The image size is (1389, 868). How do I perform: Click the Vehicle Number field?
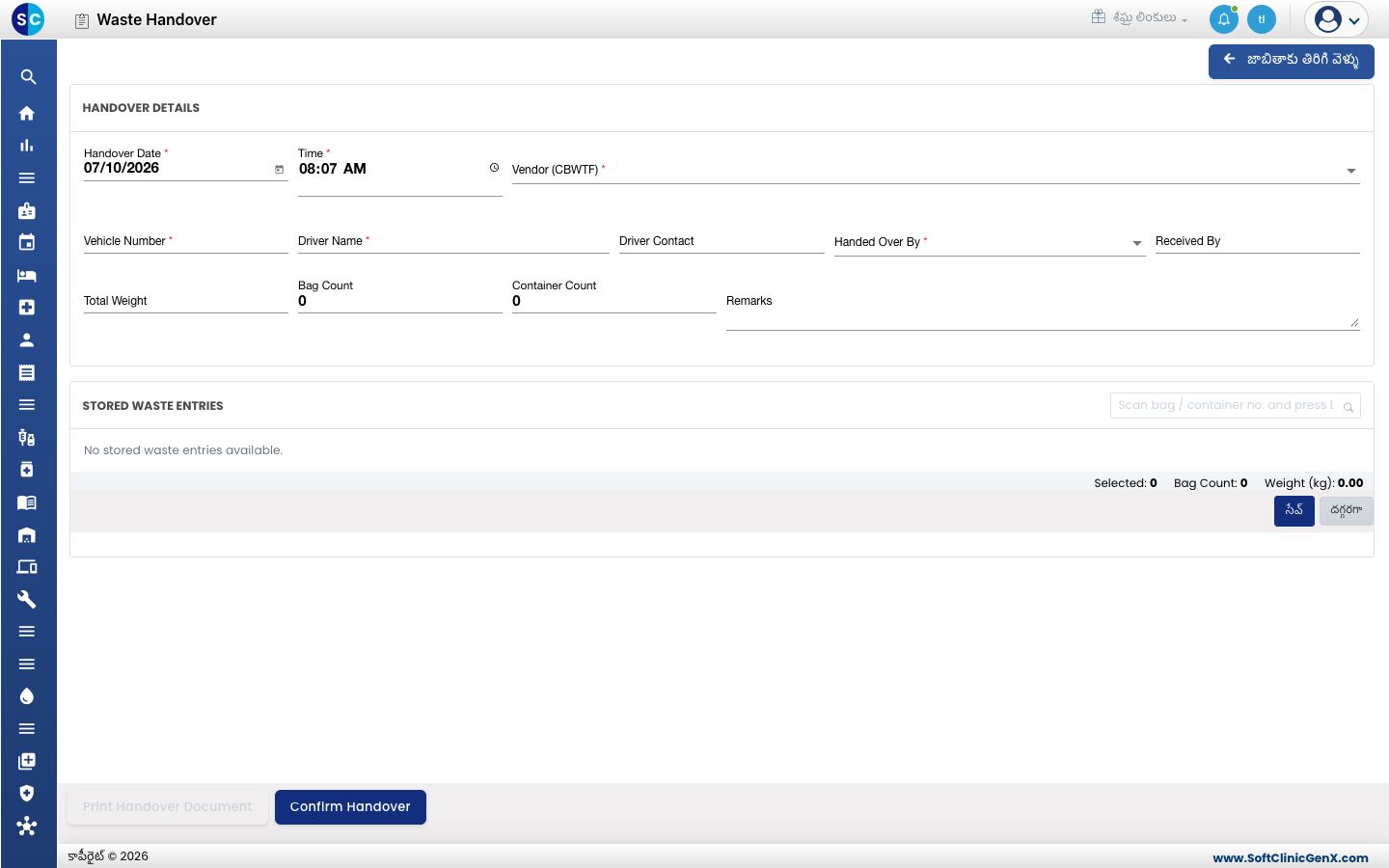(x=185, y=241)
